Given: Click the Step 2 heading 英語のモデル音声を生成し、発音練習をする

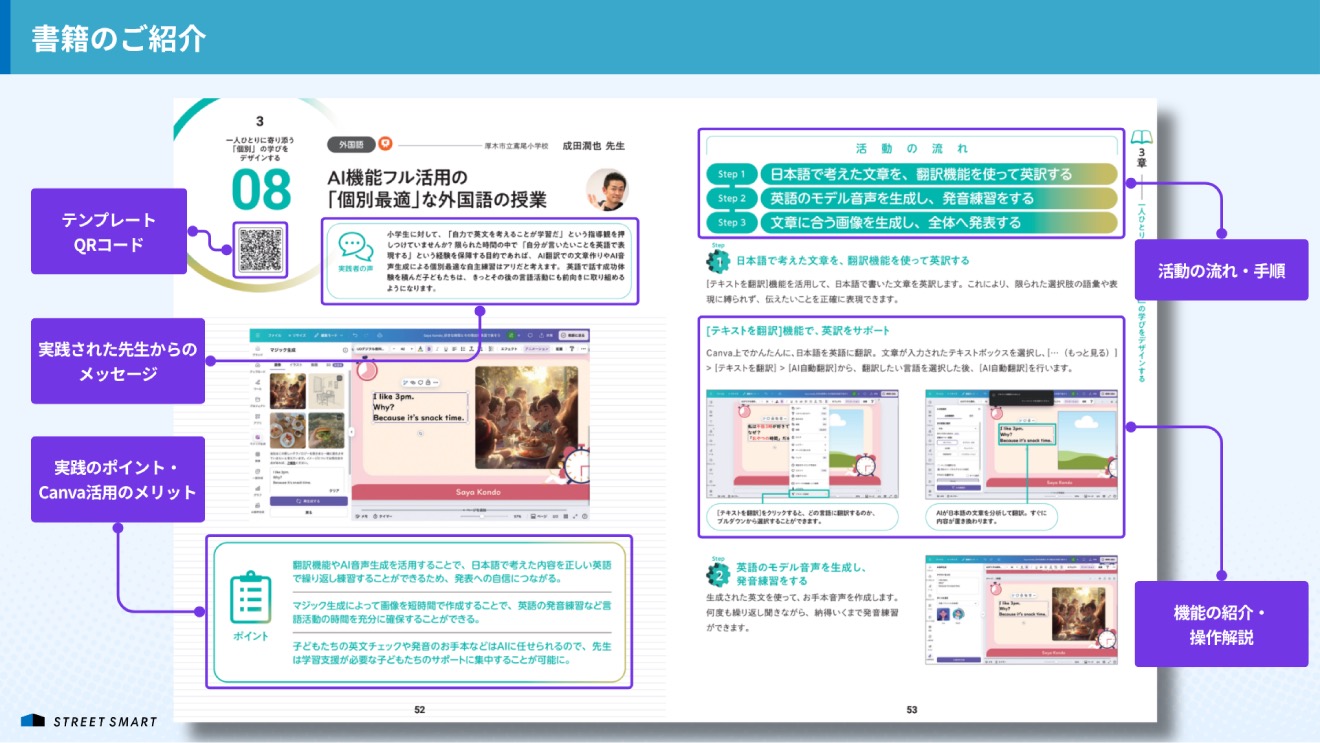Looking at the screenshot, I should [800, 573].
